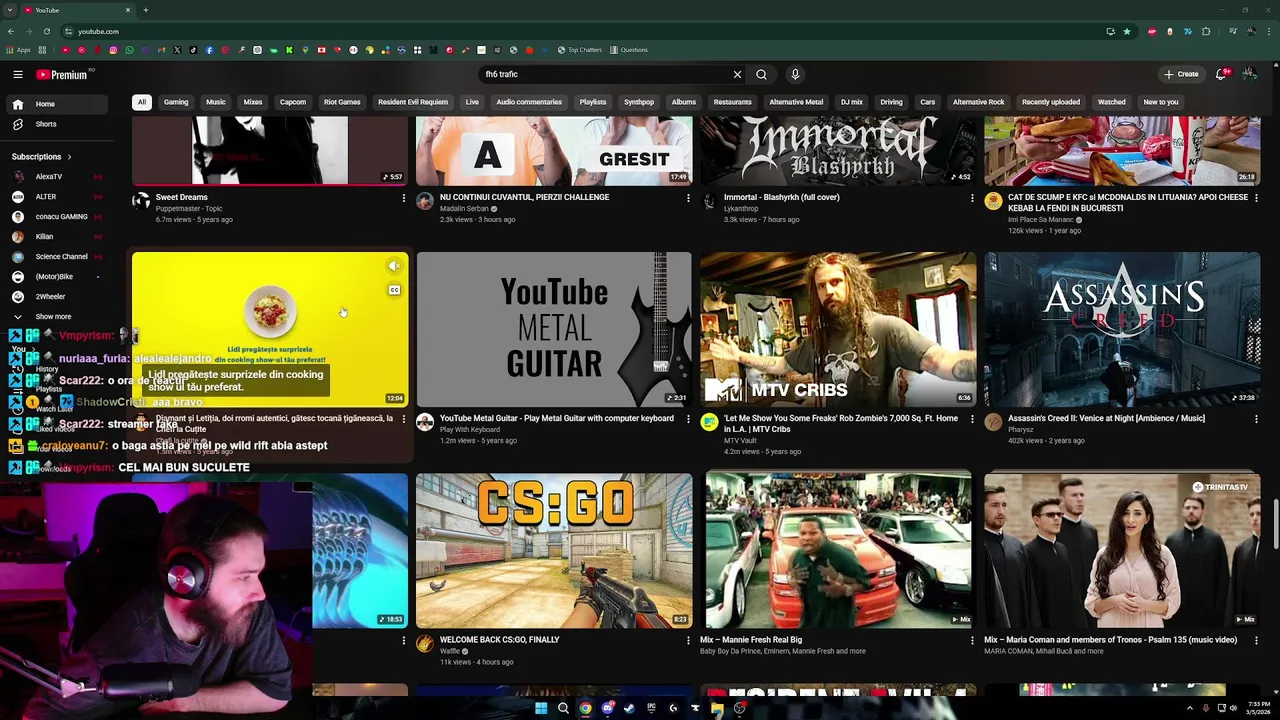Select the Recently uploaded chip
Viewport: 1280px width, 720px height.
point(1051,102)
